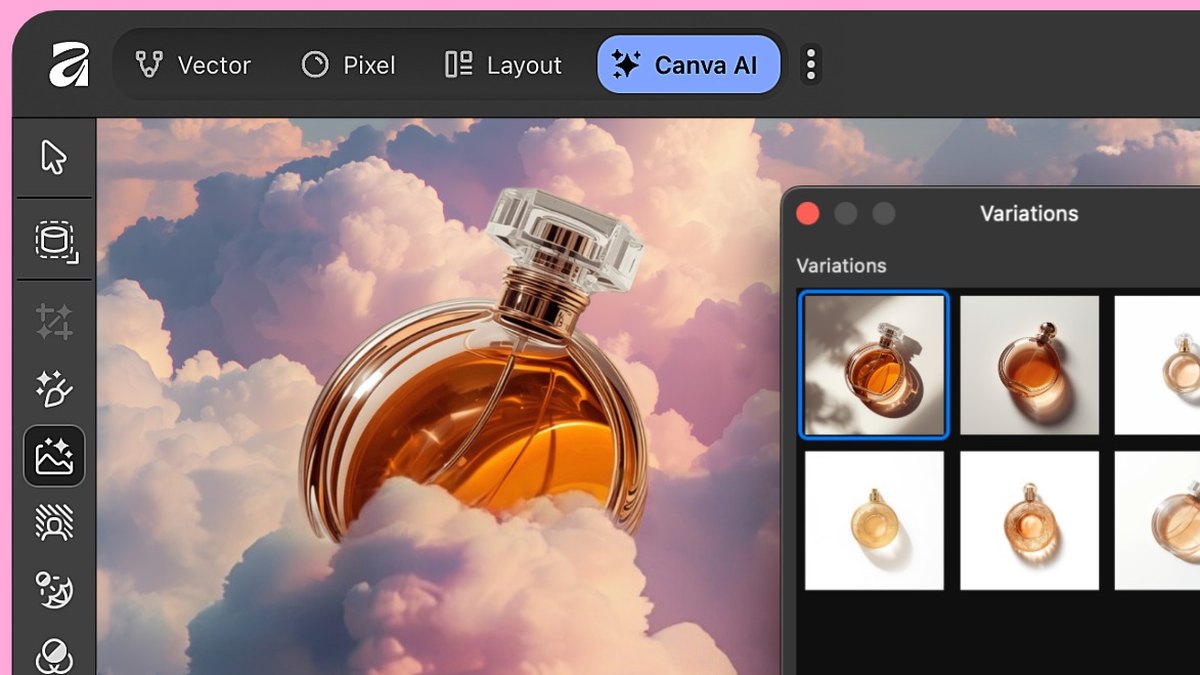Select the striped background removal tool
The image size is (1200, 675).
pos(54,522)
